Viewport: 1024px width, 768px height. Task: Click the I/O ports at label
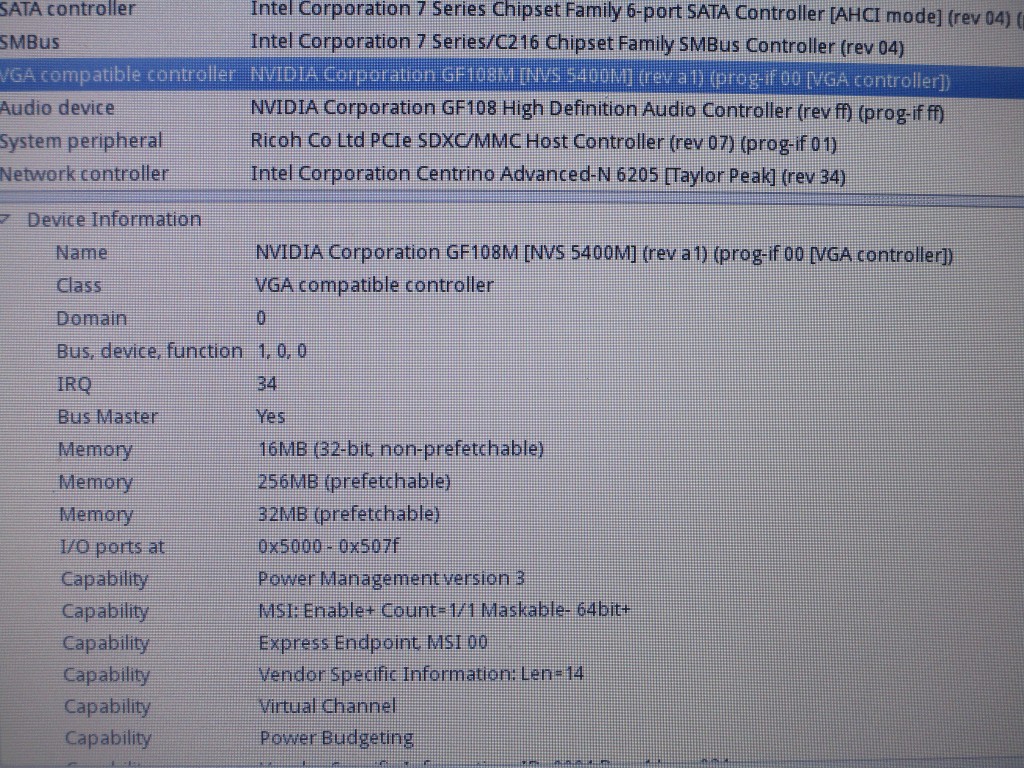112,547
